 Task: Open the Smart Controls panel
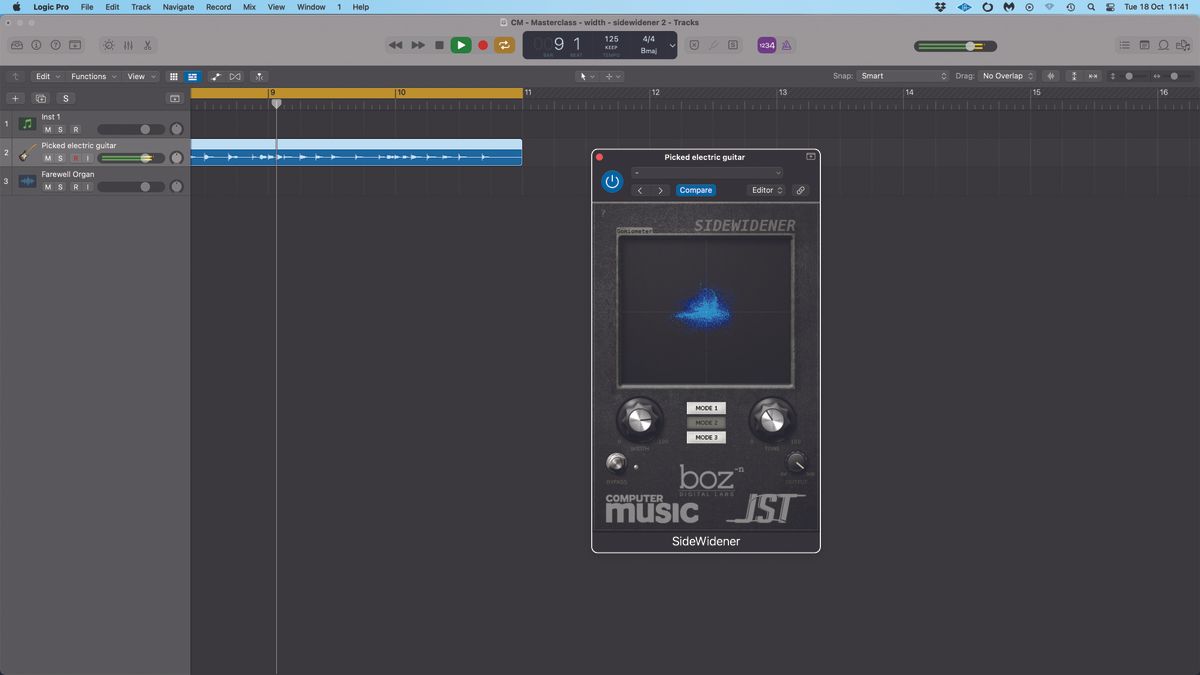point(108,44)
